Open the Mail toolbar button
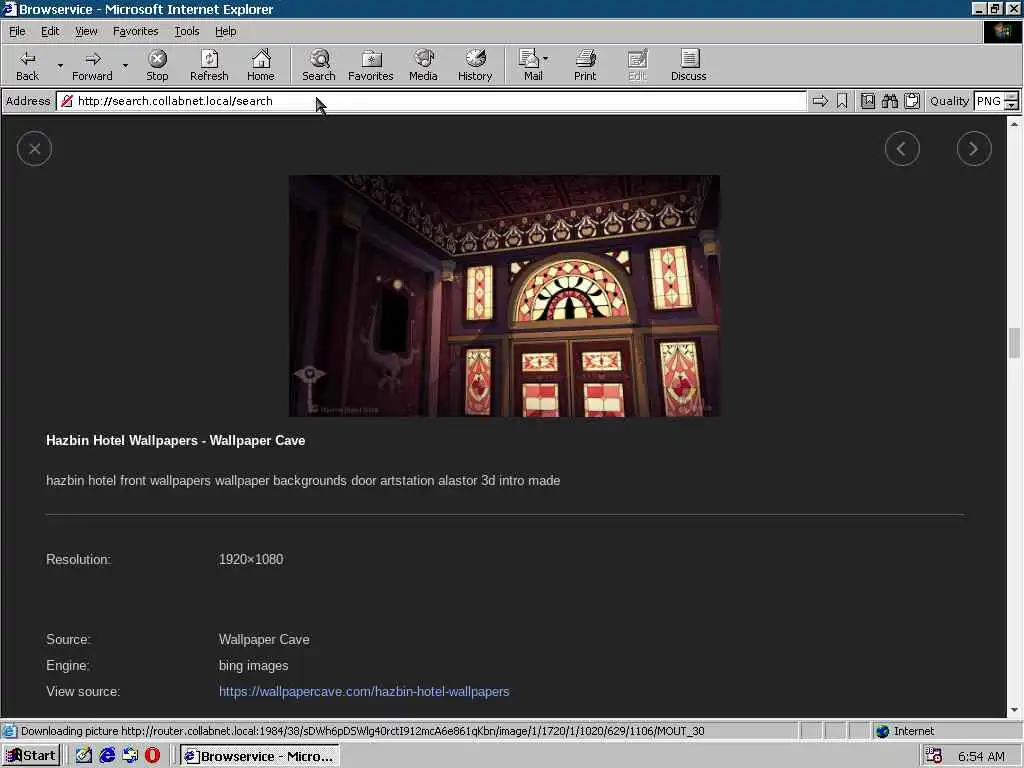 tap(532, 65)
